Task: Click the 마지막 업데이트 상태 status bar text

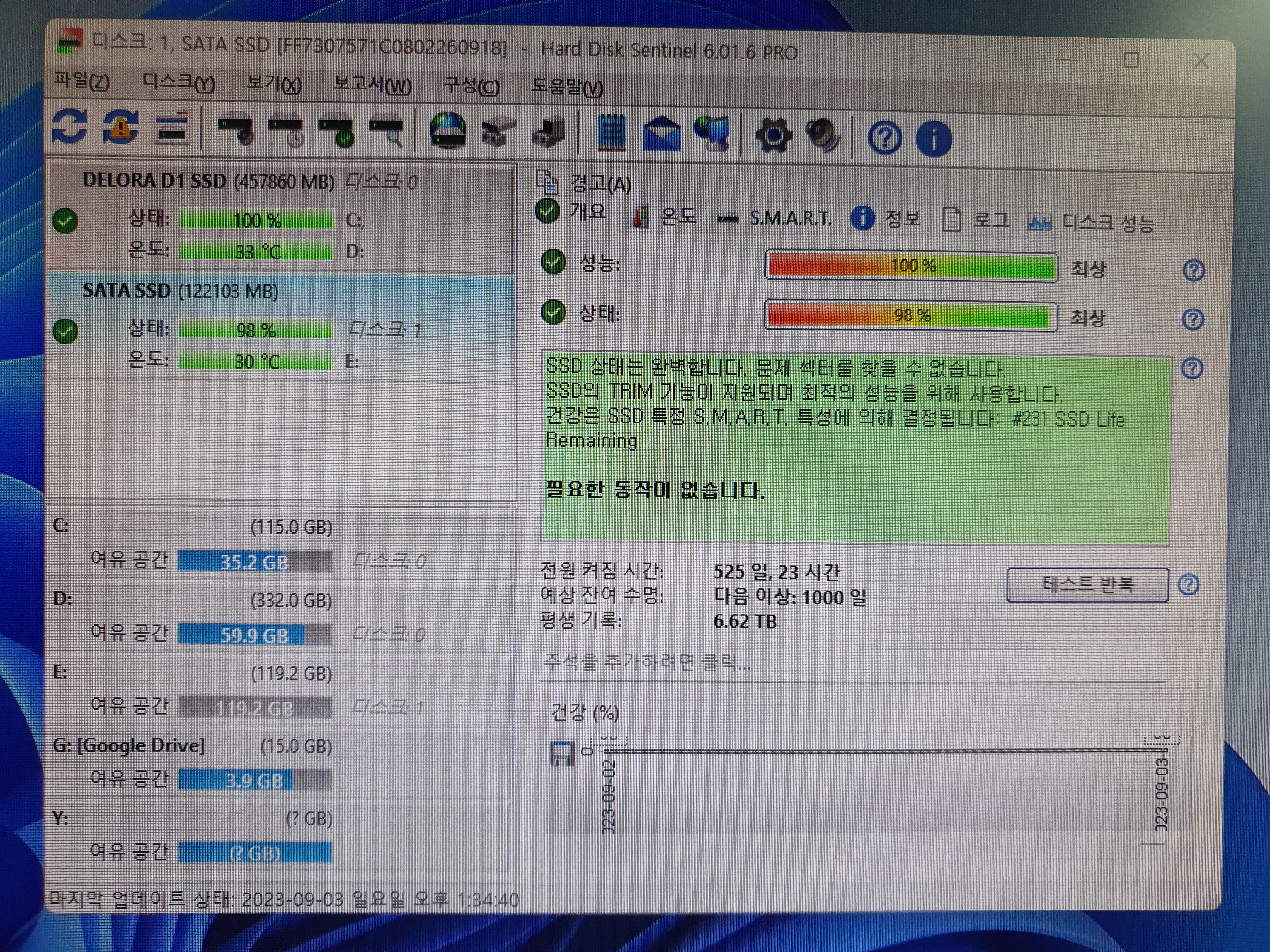Action: coord(283,899)
